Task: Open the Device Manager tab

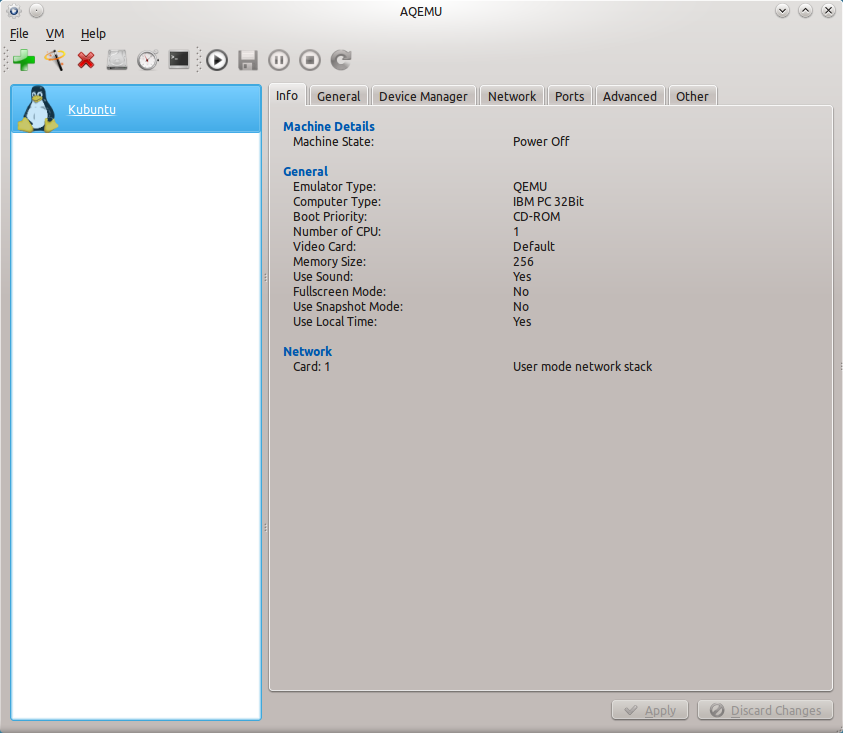Action: click(423, 96)
